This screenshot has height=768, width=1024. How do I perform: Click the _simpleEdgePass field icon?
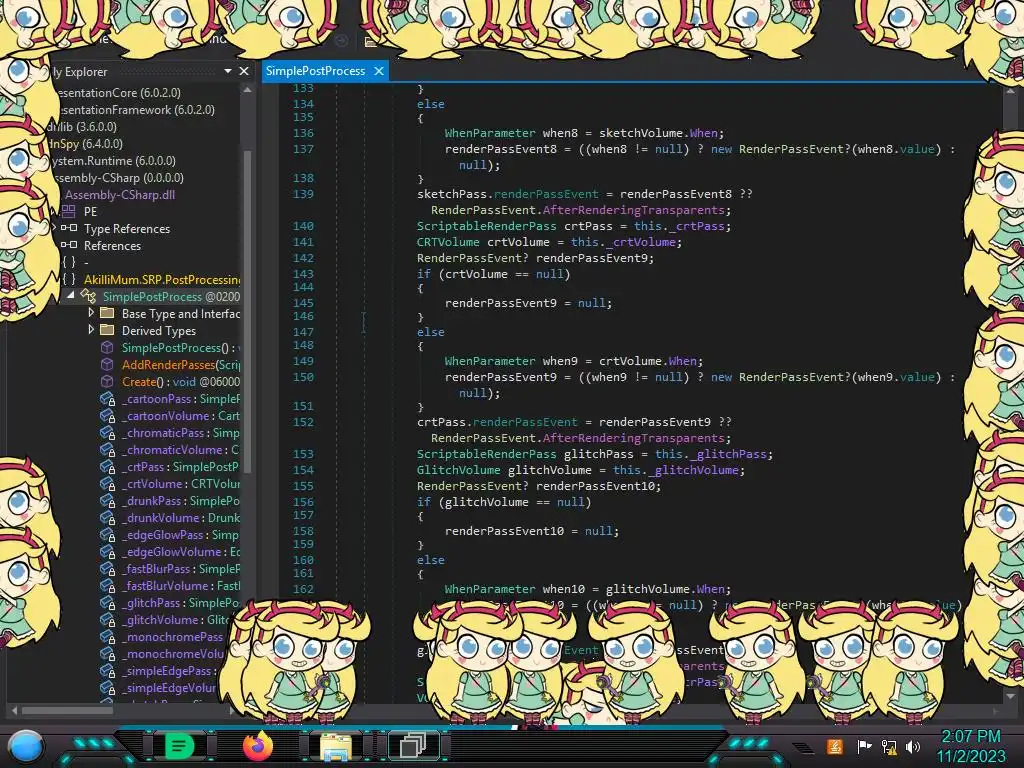(108, 671)
